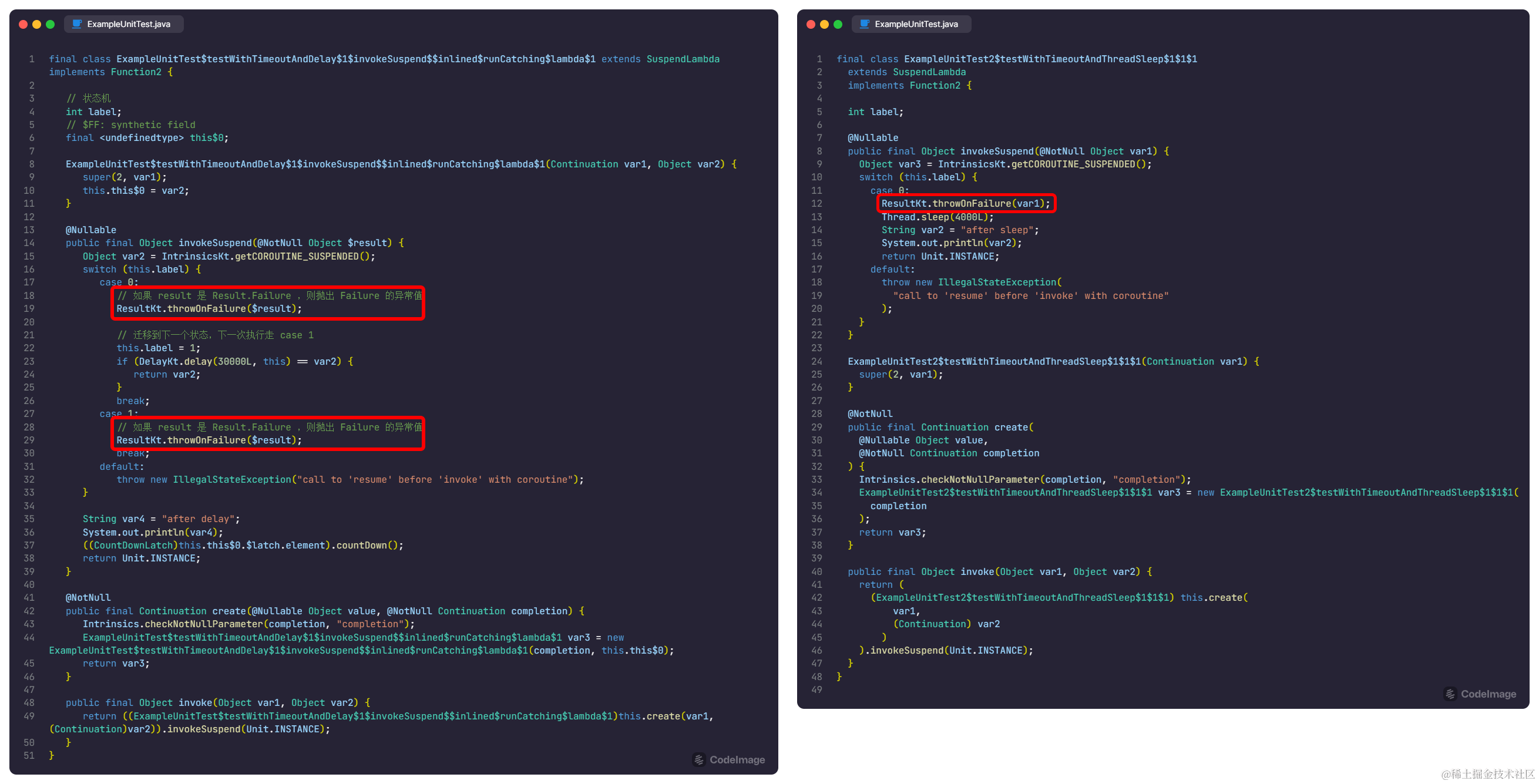Click 'public final Object invoke' on right window line 40
Screen dimensions: 1539x784
[x=1000, y=571]
